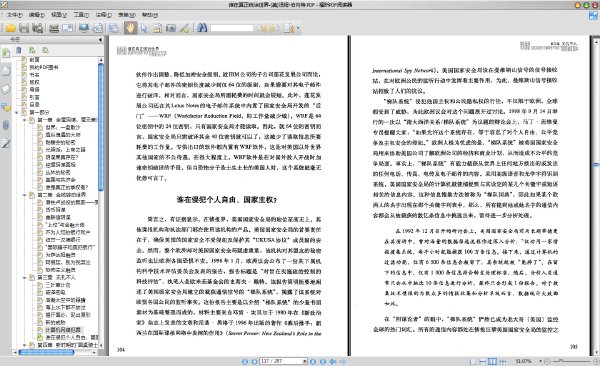
Task: Toggle facing pages layout
Action: click(x=493, y=361)
